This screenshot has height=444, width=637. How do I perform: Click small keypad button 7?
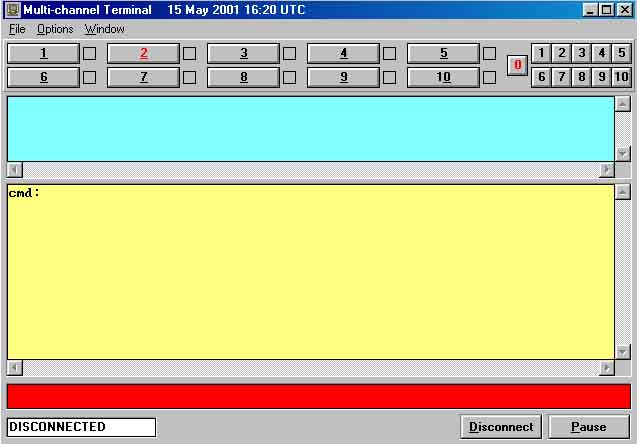561,77
